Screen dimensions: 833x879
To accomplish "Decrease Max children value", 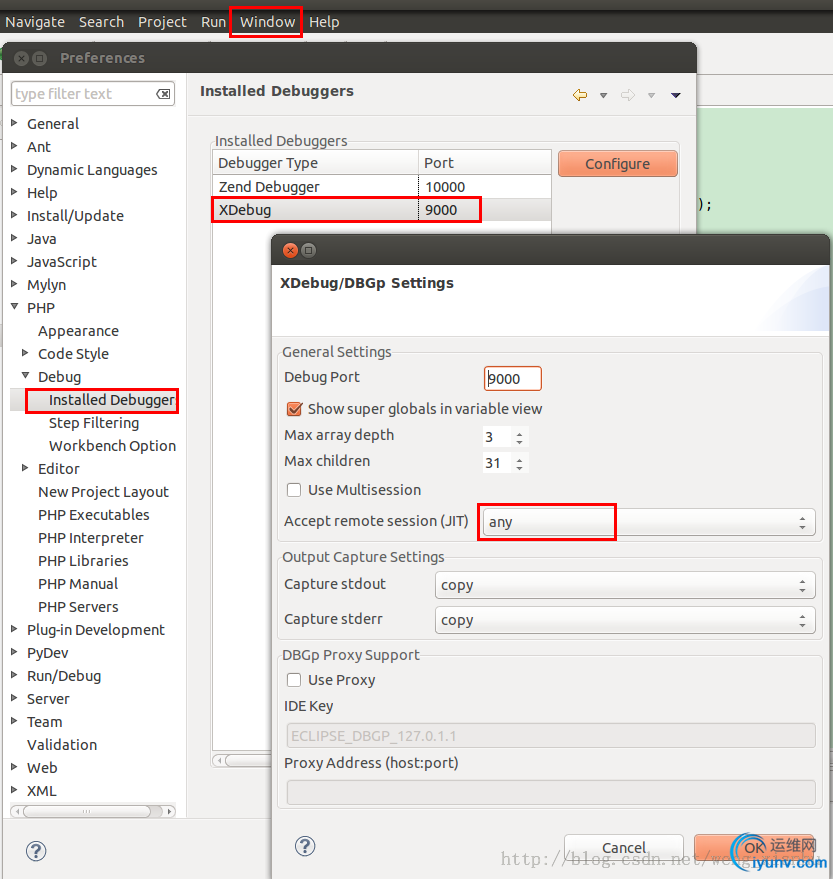I will click(520, 468).
